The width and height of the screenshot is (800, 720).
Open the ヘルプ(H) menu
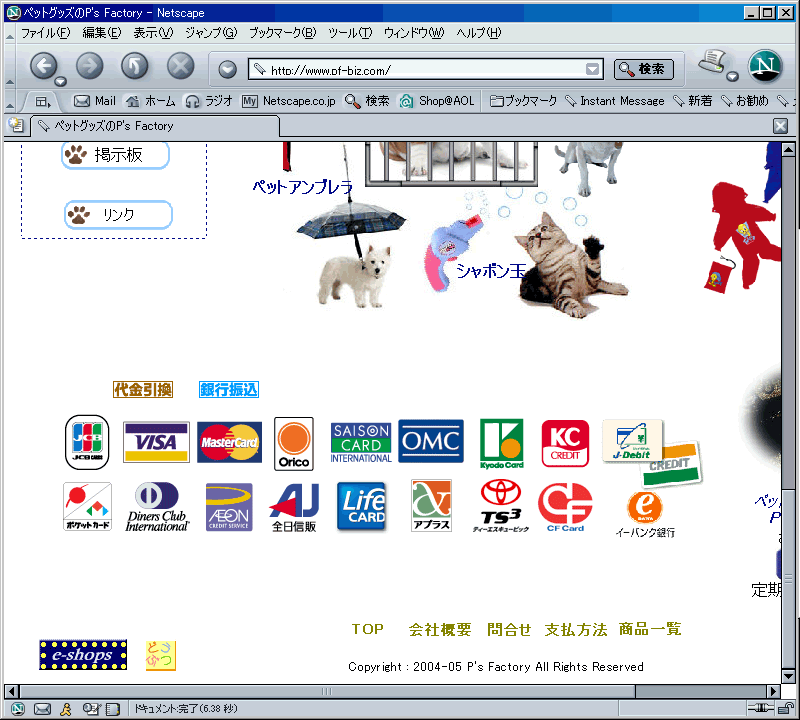[x=479, y=33]
